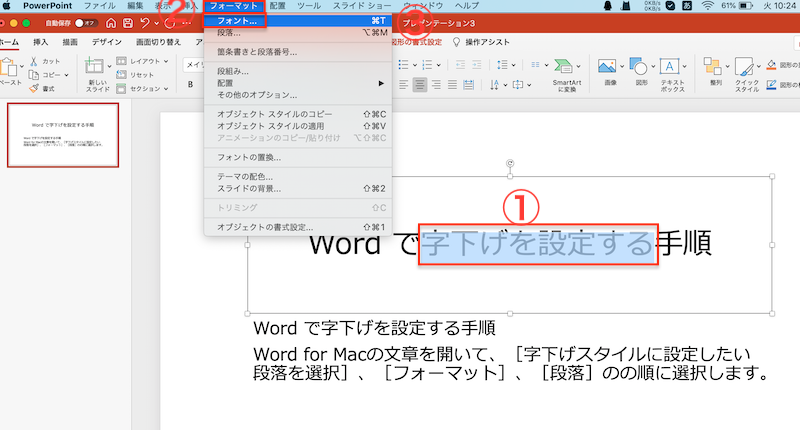Center-align the text
Image resolution: width=800 pixels, height=430 pixels.
click(420, 85)
